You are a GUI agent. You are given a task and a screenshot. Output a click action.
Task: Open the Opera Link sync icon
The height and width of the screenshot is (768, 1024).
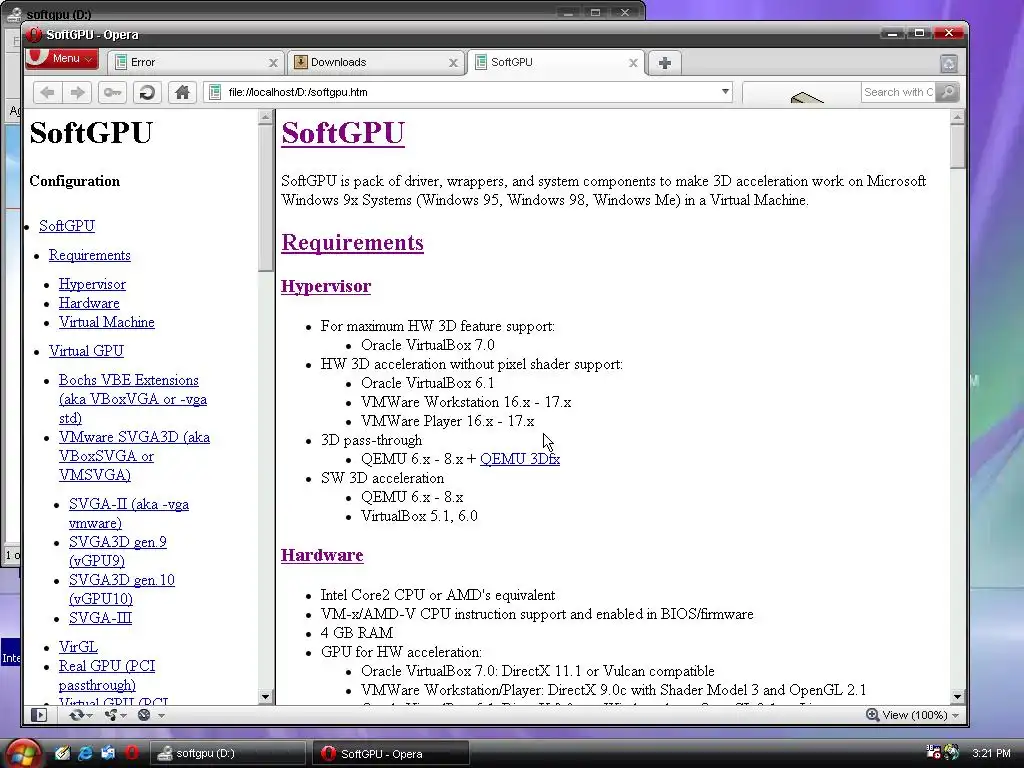76,715
